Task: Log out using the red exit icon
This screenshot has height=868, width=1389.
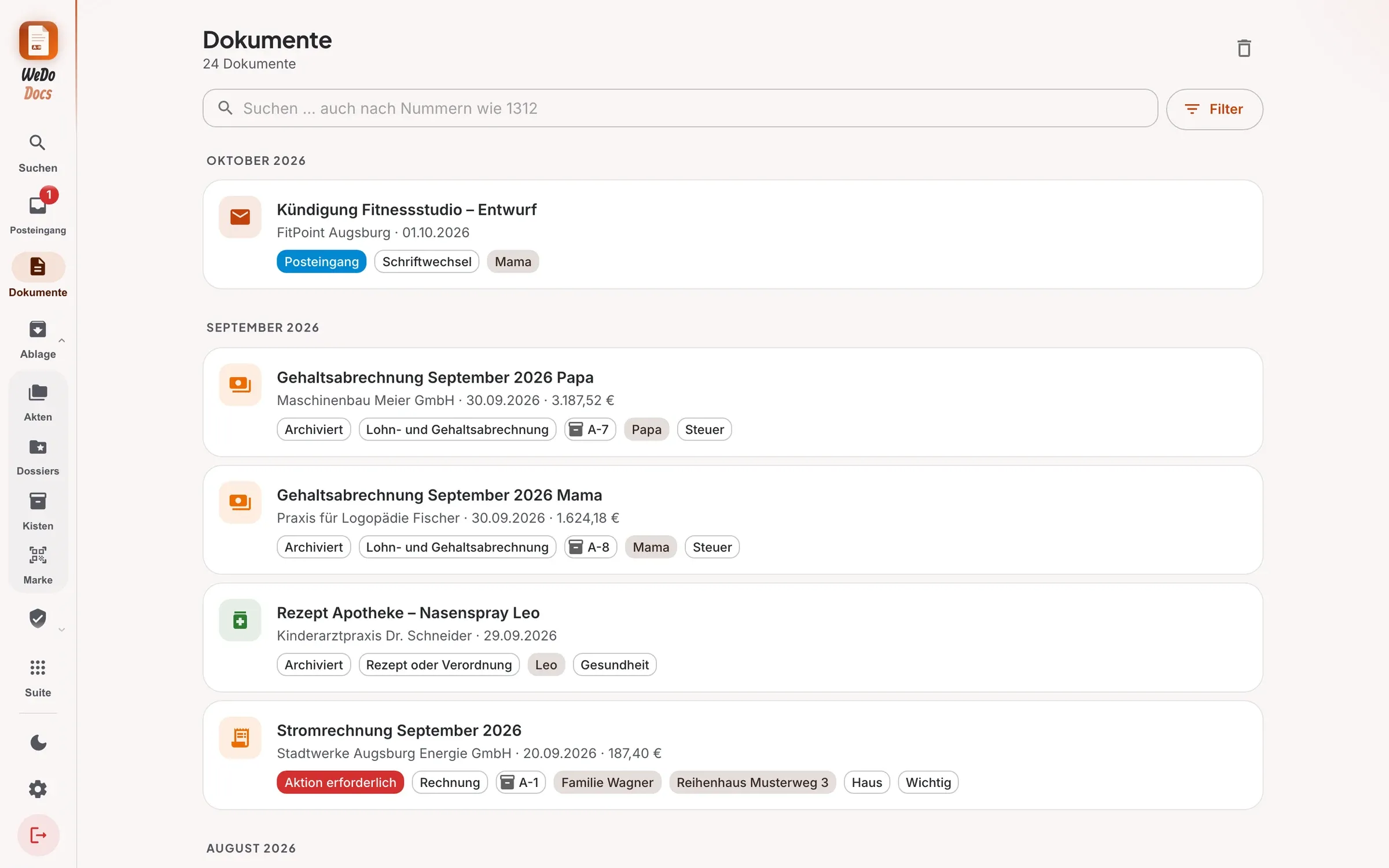Action: tap(38, 835)
